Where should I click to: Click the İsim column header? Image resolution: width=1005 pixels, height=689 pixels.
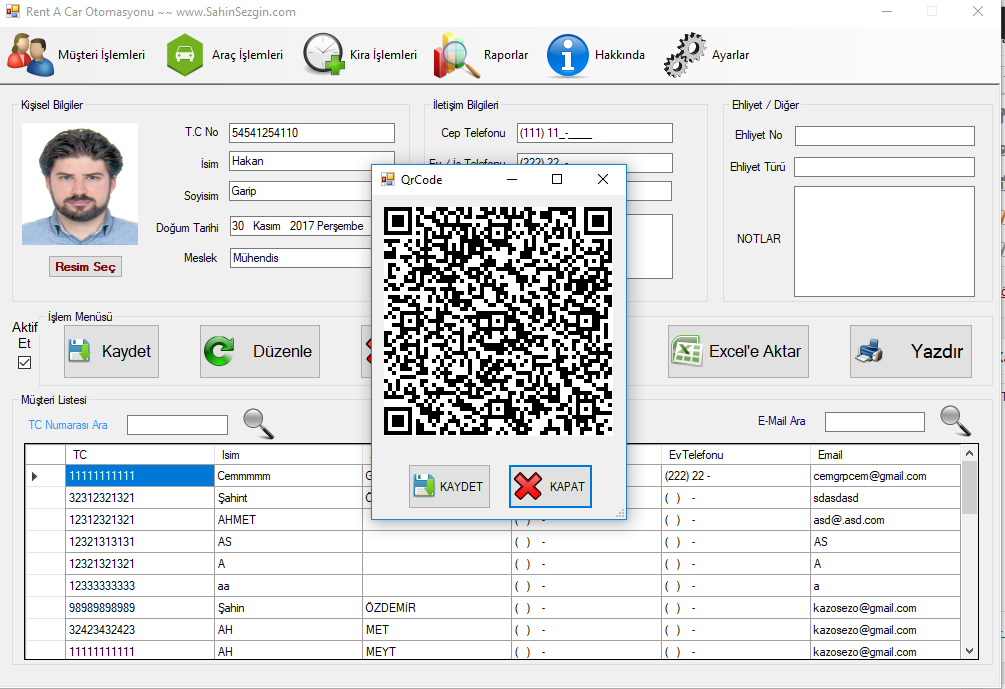click(288, 454)
